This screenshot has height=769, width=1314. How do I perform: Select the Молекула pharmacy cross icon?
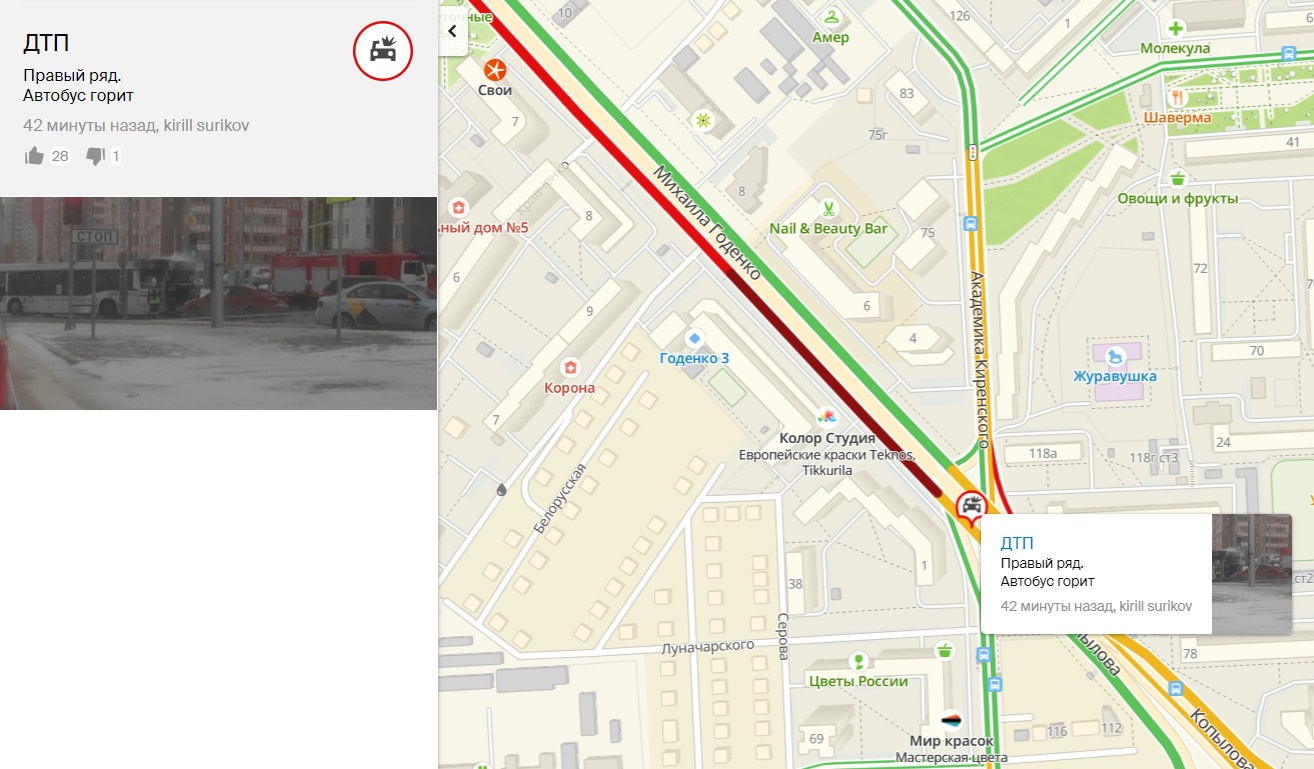tap(1176, 28)
